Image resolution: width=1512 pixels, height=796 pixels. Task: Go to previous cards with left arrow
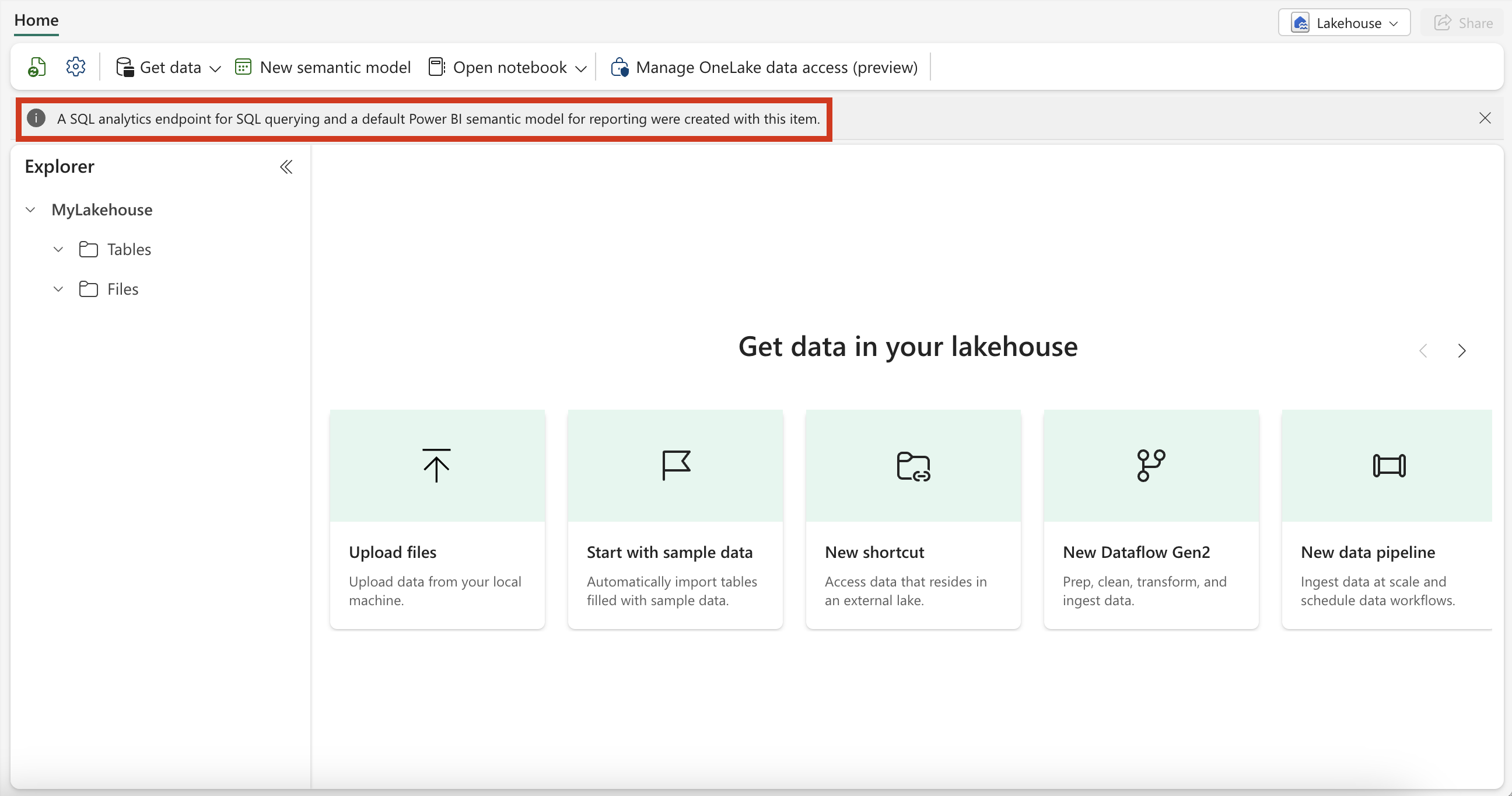(1423, 351)
